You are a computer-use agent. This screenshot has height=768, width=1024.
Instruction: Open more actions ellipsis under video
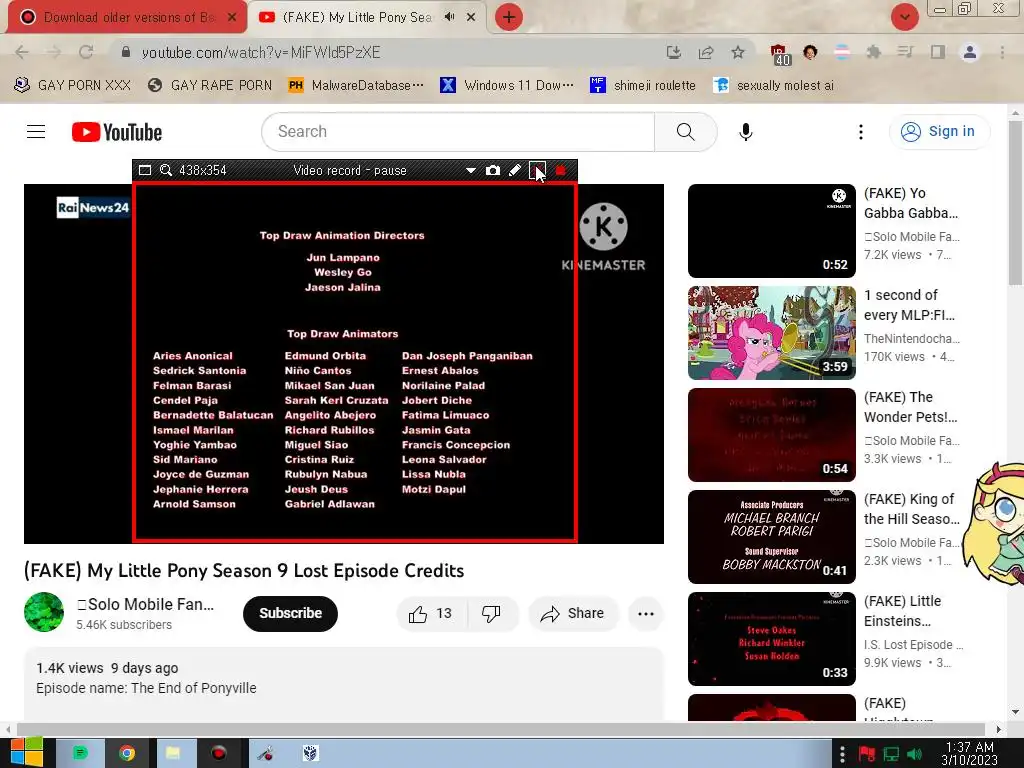click(646, 614)
